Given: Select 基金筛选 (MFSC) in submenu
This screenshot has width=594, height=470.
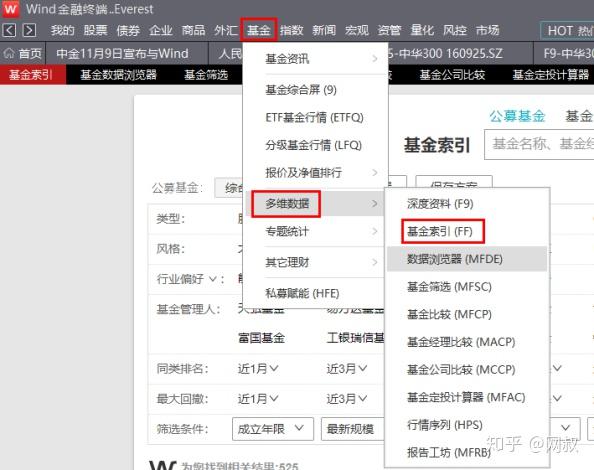Looking at the screenshot, I should tap(467, 287).
